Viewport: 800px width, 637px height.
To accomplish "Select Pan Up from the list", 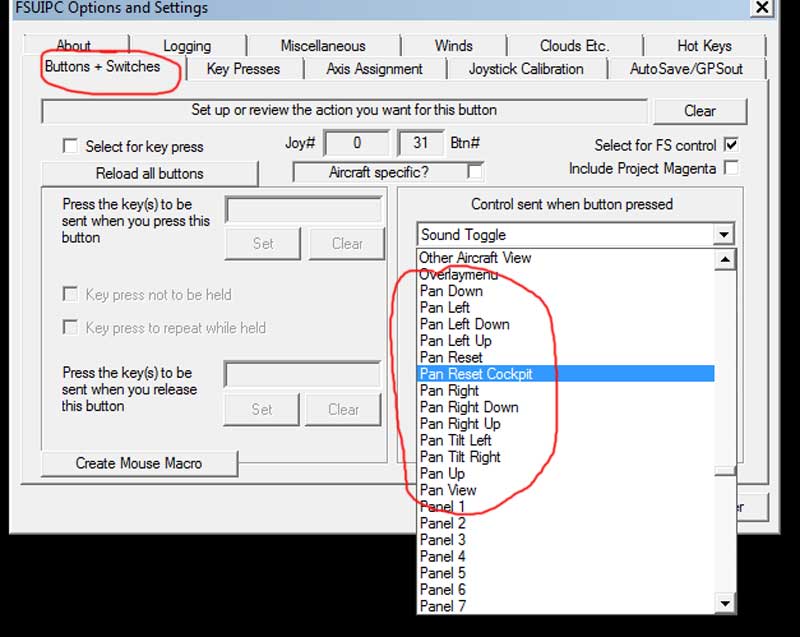I will pos(565,473).
